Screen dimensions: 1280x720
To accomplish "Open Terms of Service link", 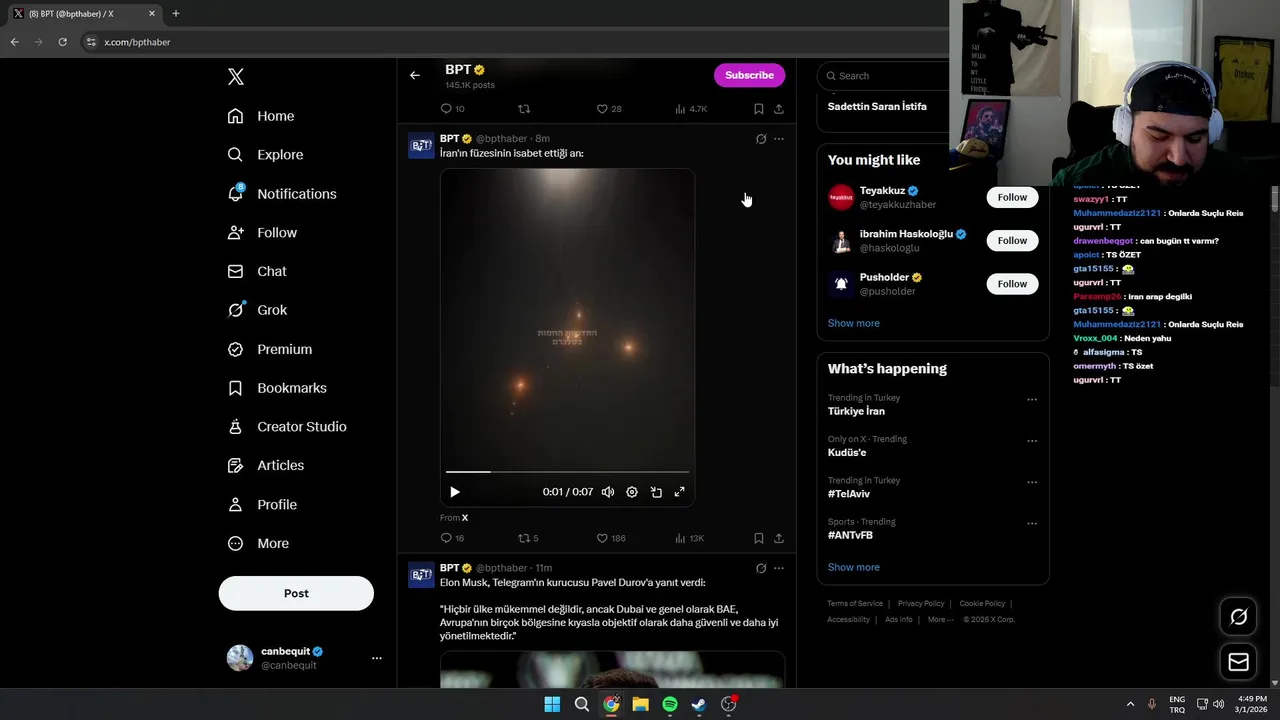I will pos(855,604).
